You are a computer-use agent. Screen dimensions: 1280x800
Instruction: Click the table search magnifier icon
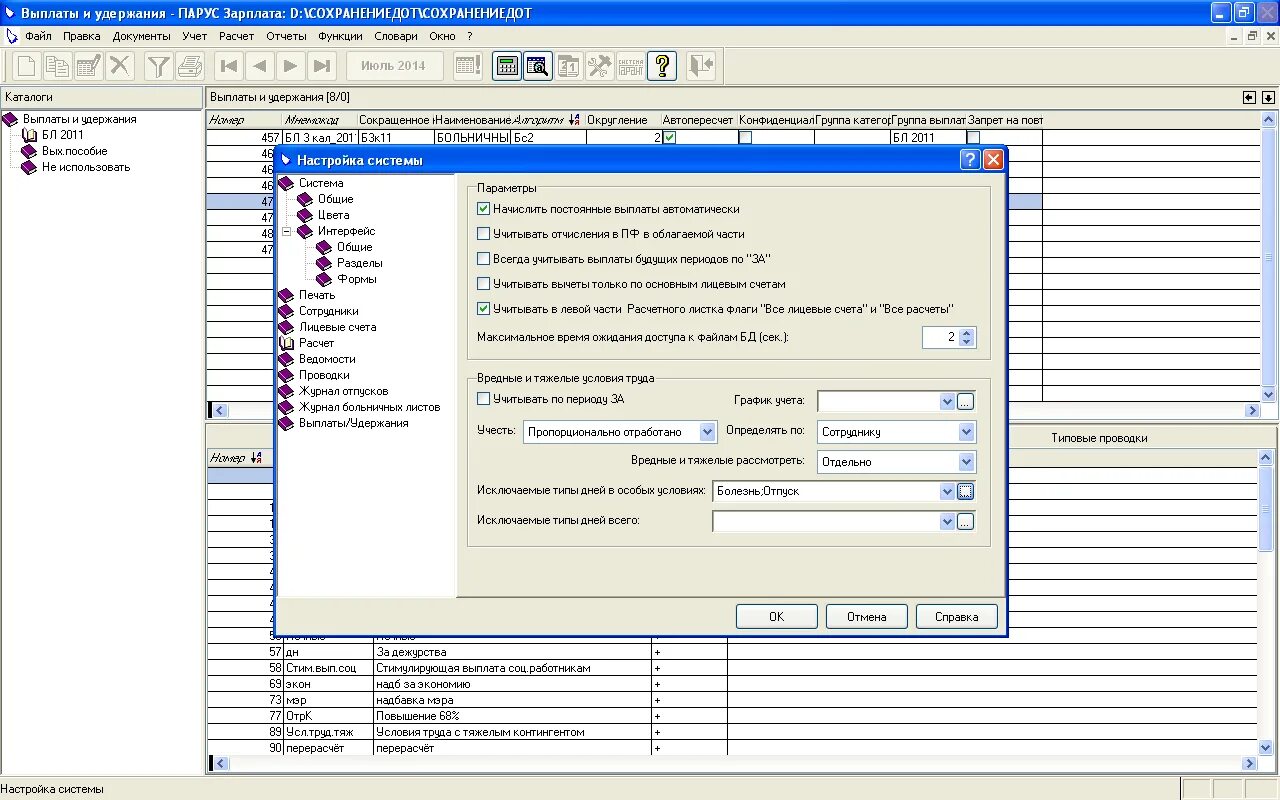[538, 66]
